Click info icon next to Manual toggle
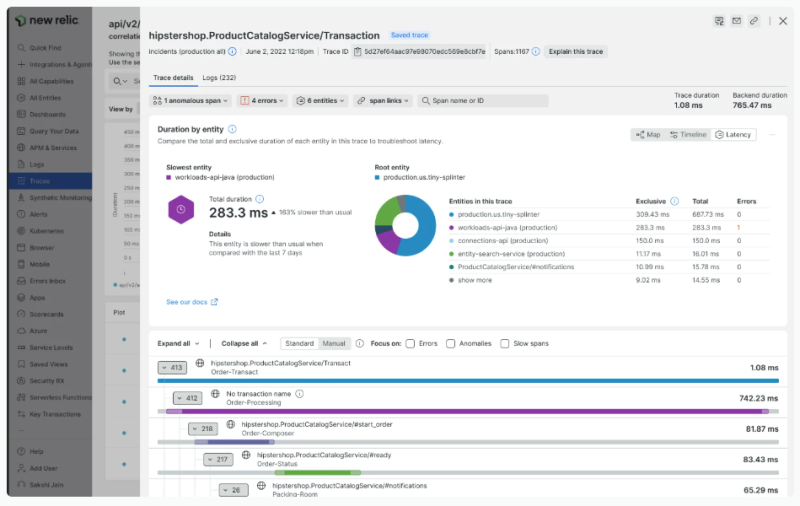Screen dimensions: 800x506 [360, 343]
